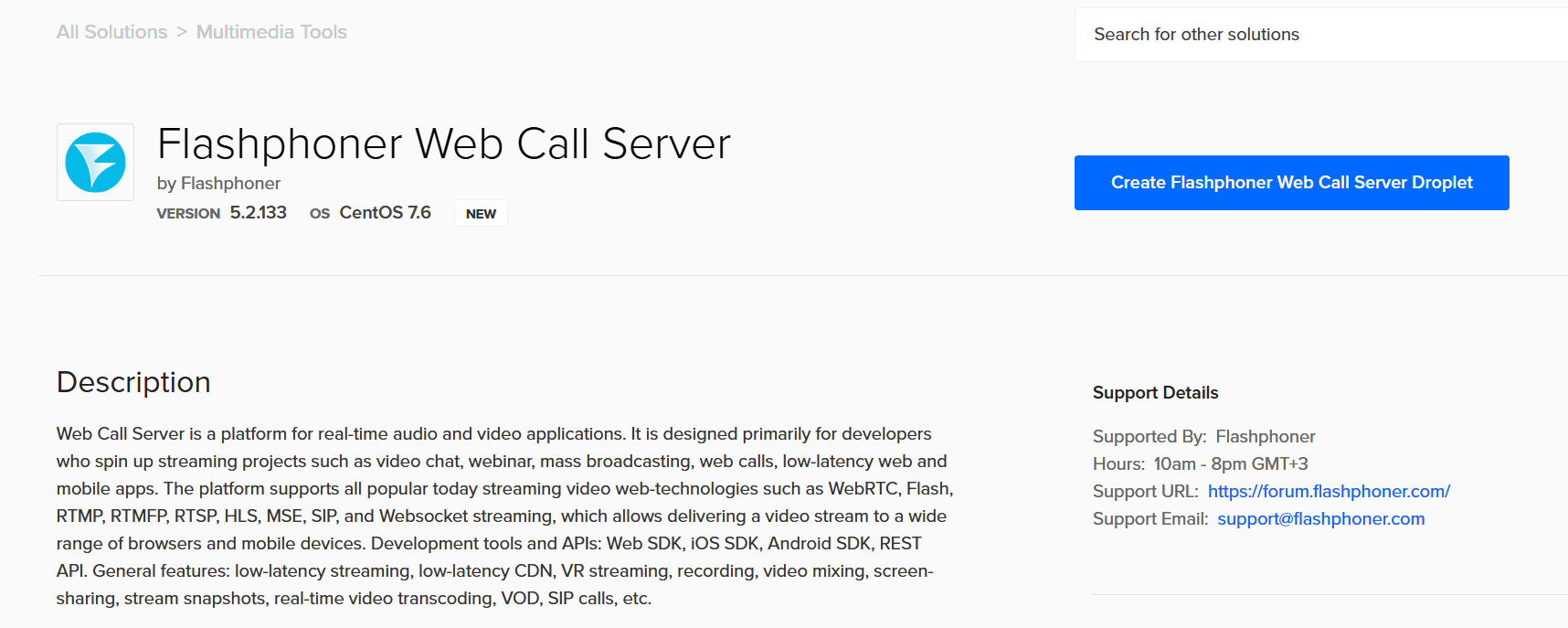Viewport: 1568px width, 628px height.
Task: Open the All Solutions breadcrumb
Action: pyautogui.click(x=111, y=32)
